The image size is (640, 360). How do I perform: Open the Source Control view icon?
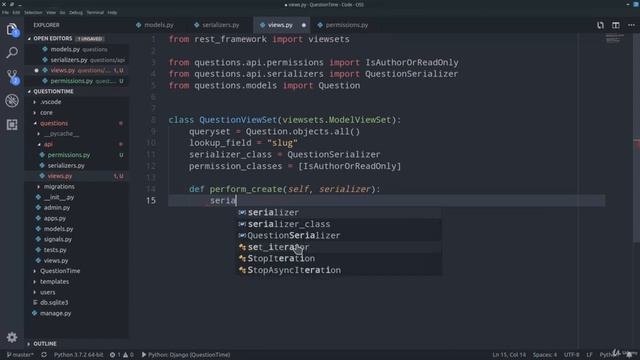click(12, 76)
